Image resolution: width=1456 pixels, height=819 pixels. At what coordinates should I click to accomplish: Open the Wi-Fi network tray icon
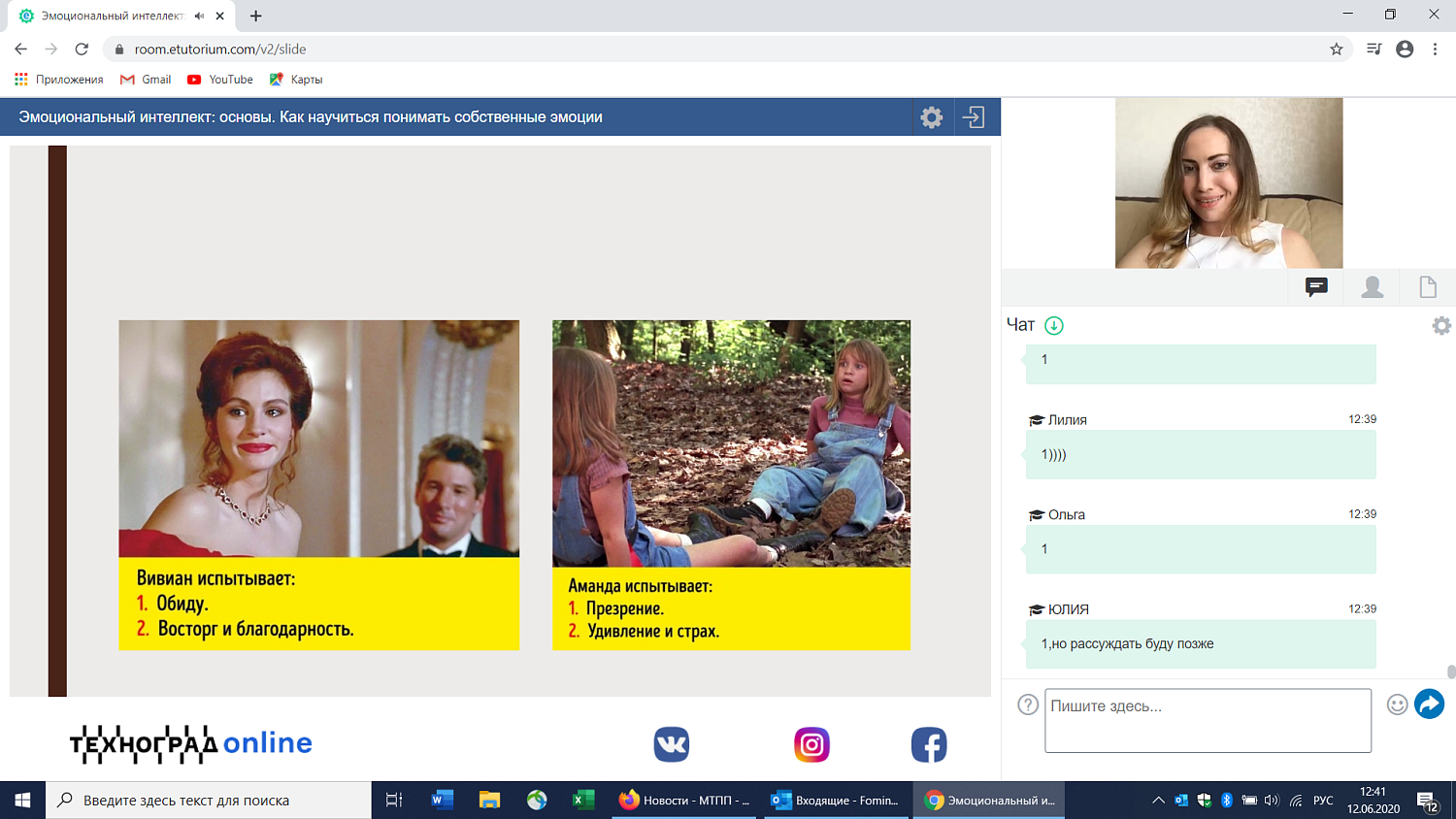1296,801
